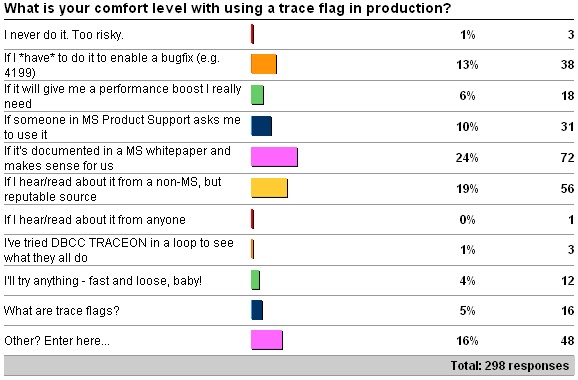This screenshot has width=578, height=380.
Task: Select the magenta Other bar
Action: pos(267,340)
